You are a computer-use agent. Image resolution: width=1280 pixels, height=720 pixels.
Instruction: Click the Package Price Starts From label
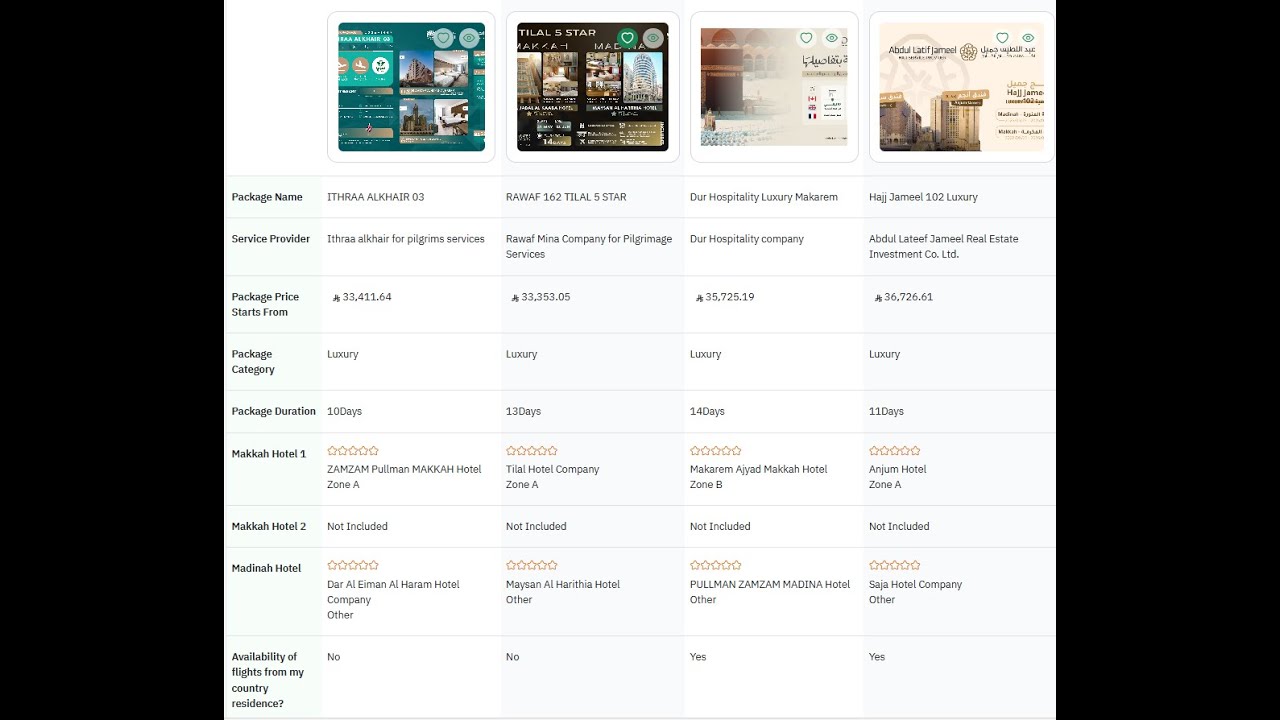pos(265,304)
